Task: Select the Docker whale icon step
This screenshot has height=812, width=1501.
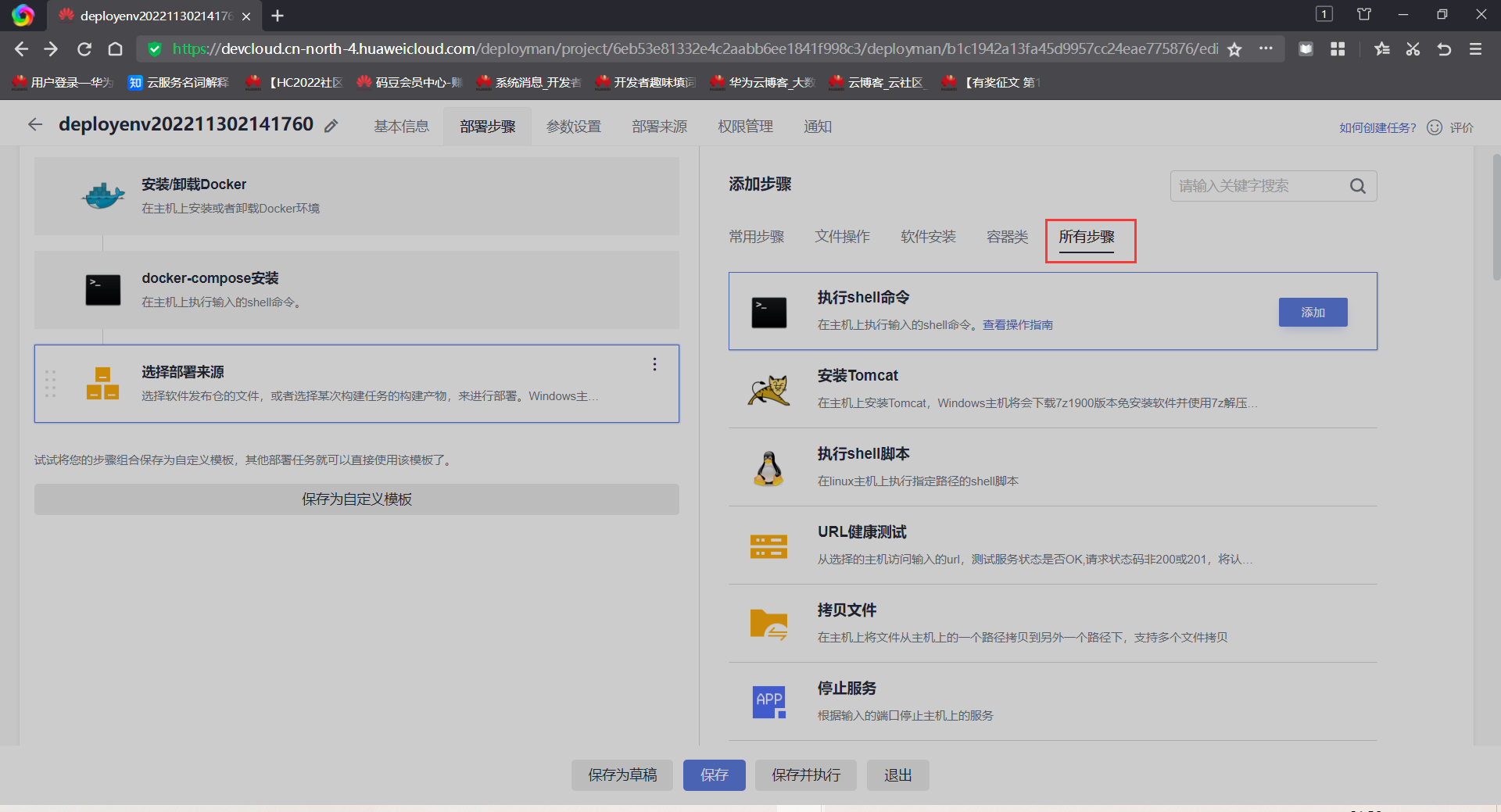Action: (103, 195)
